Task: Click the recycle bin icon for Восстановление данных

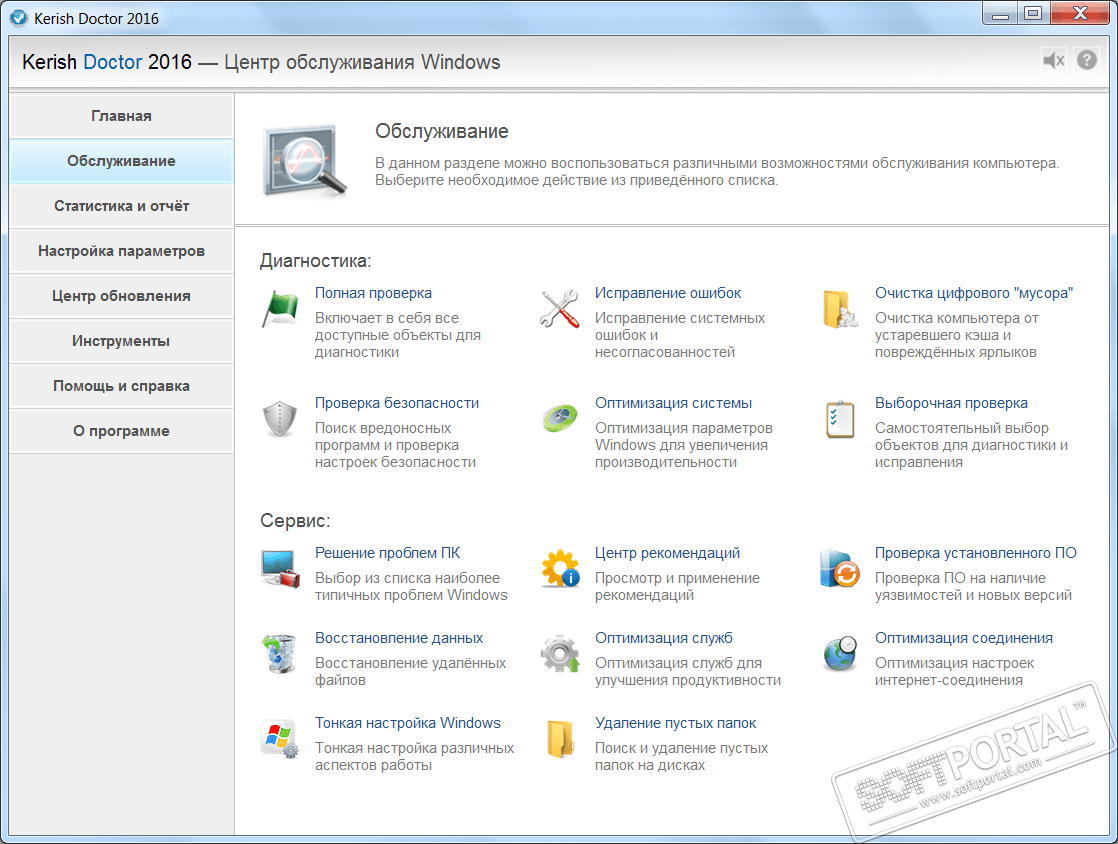Action: (280, 654)
